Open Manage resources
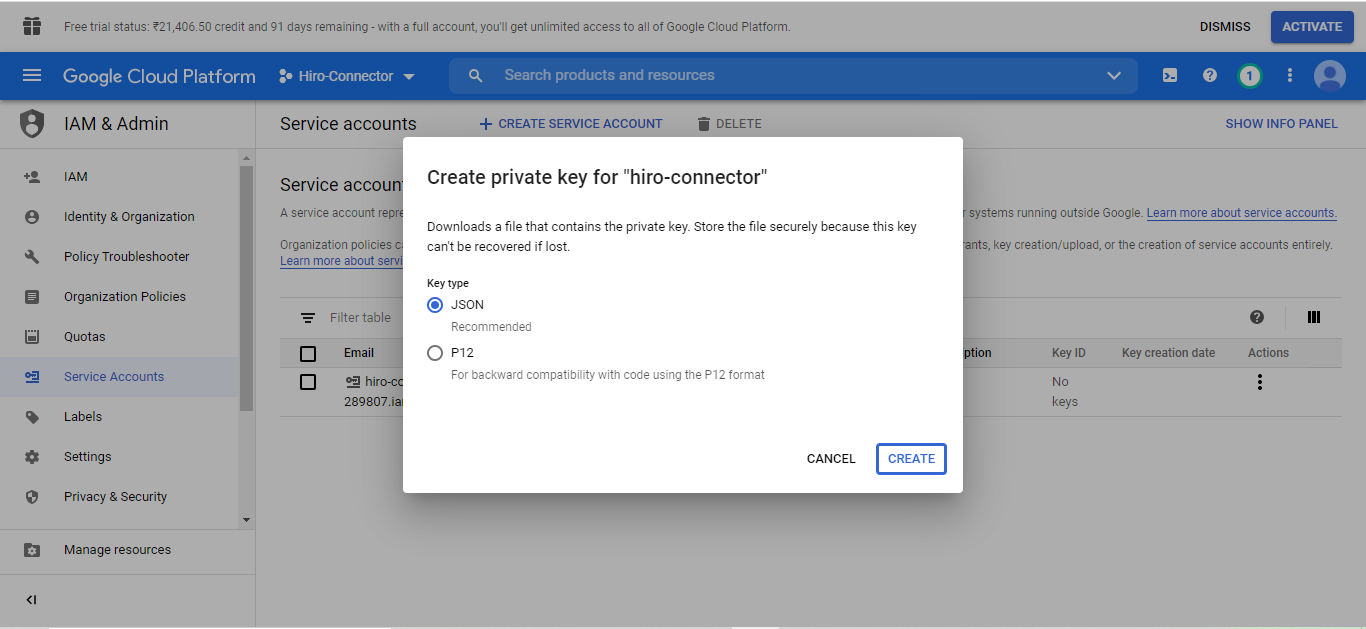1366x629 pixels. click(x=117, y=550)
